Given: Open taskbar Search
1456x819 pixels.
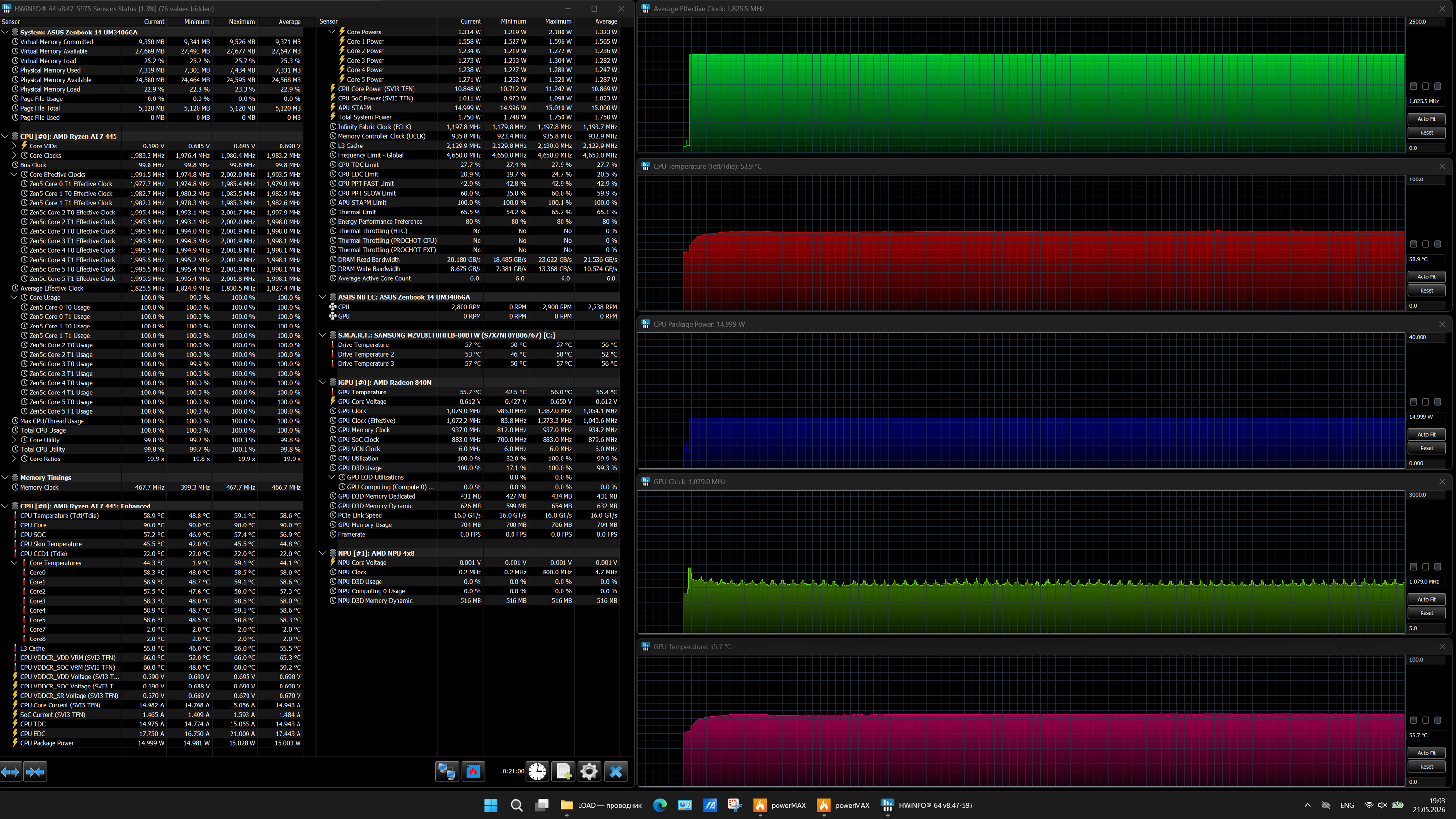Looking at the screenshot, I should pyautogui.click(x=516, y=805).
